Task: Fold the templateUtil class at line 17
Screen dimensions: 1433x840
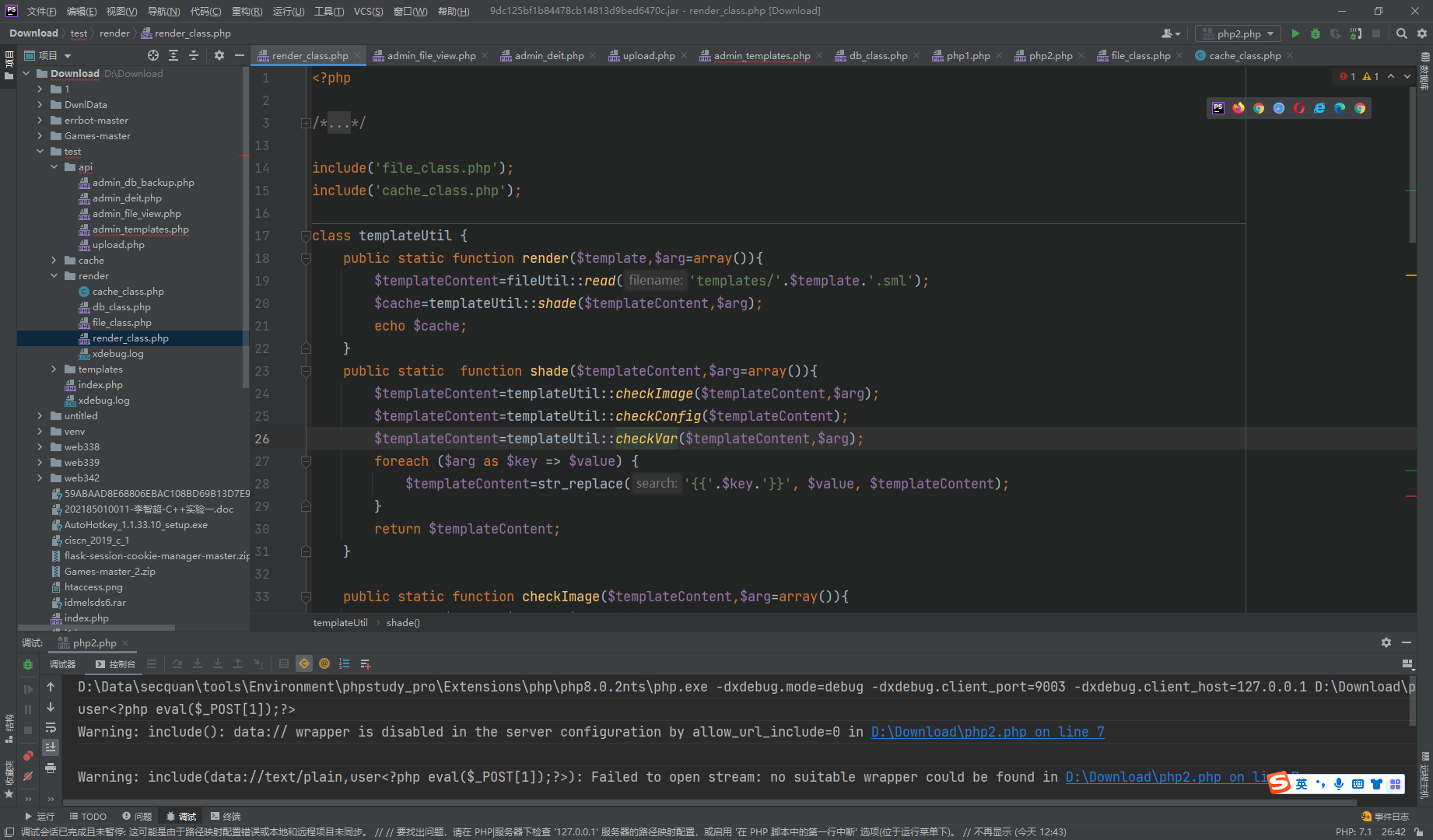Action: pyautogui.click(x=306, y=236)
